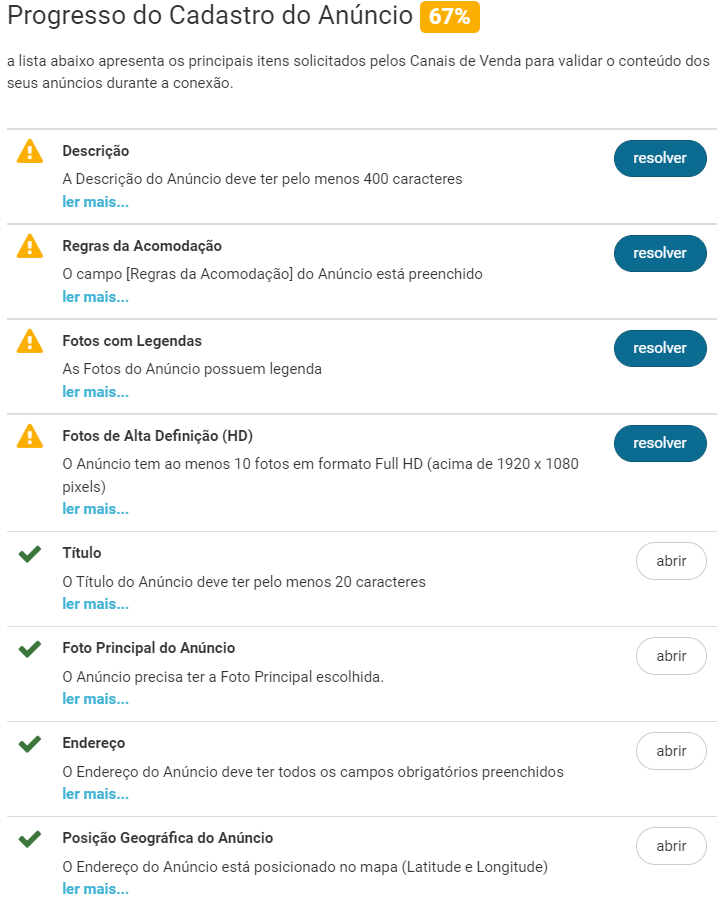
Task: Click the warning icon beside Fotos de Alta Definição
Action: pyautogui.click(x=30, y=437)
